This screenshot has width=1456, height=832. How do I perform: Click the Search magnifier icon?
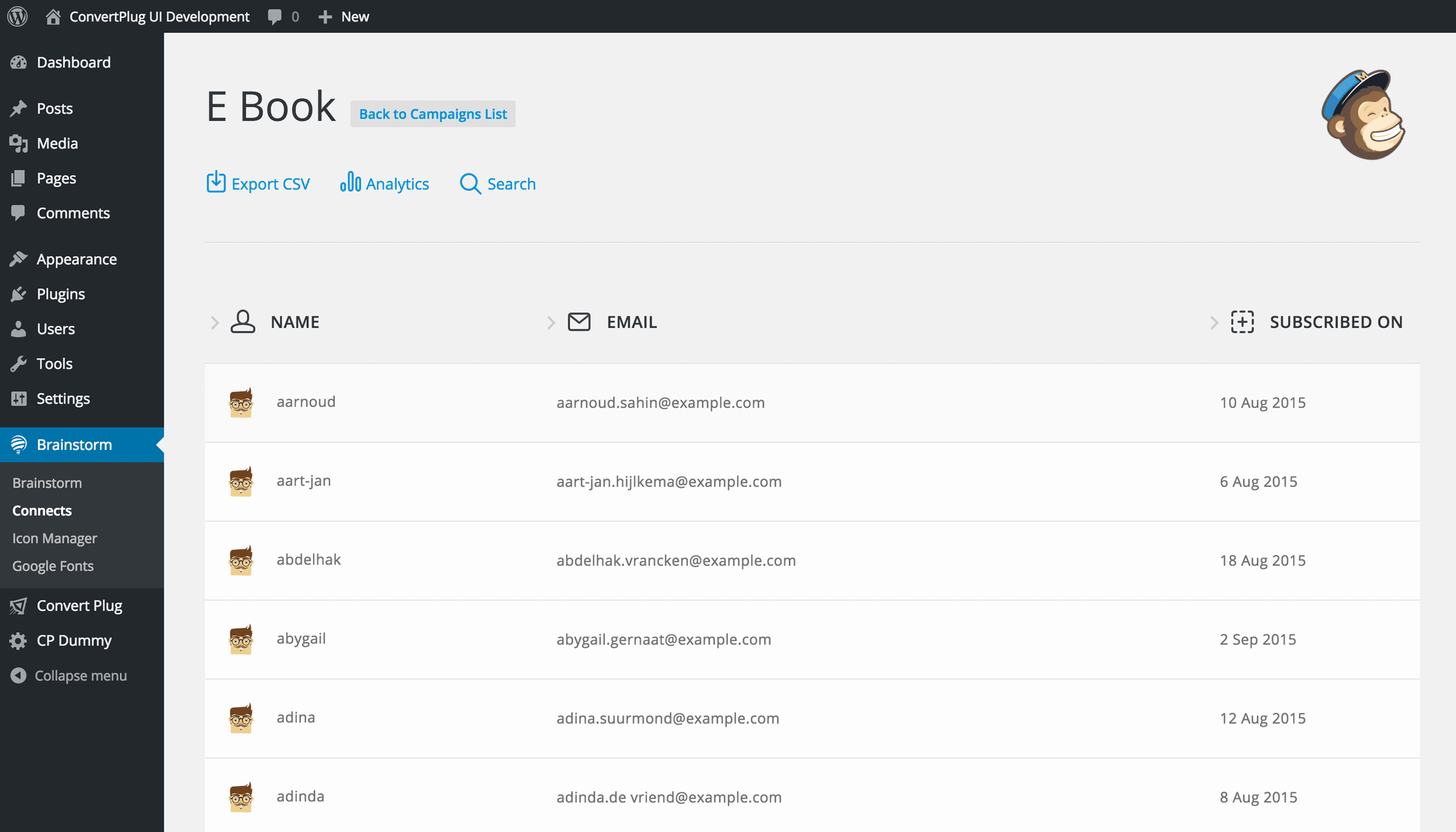click(x=470, y=184)
